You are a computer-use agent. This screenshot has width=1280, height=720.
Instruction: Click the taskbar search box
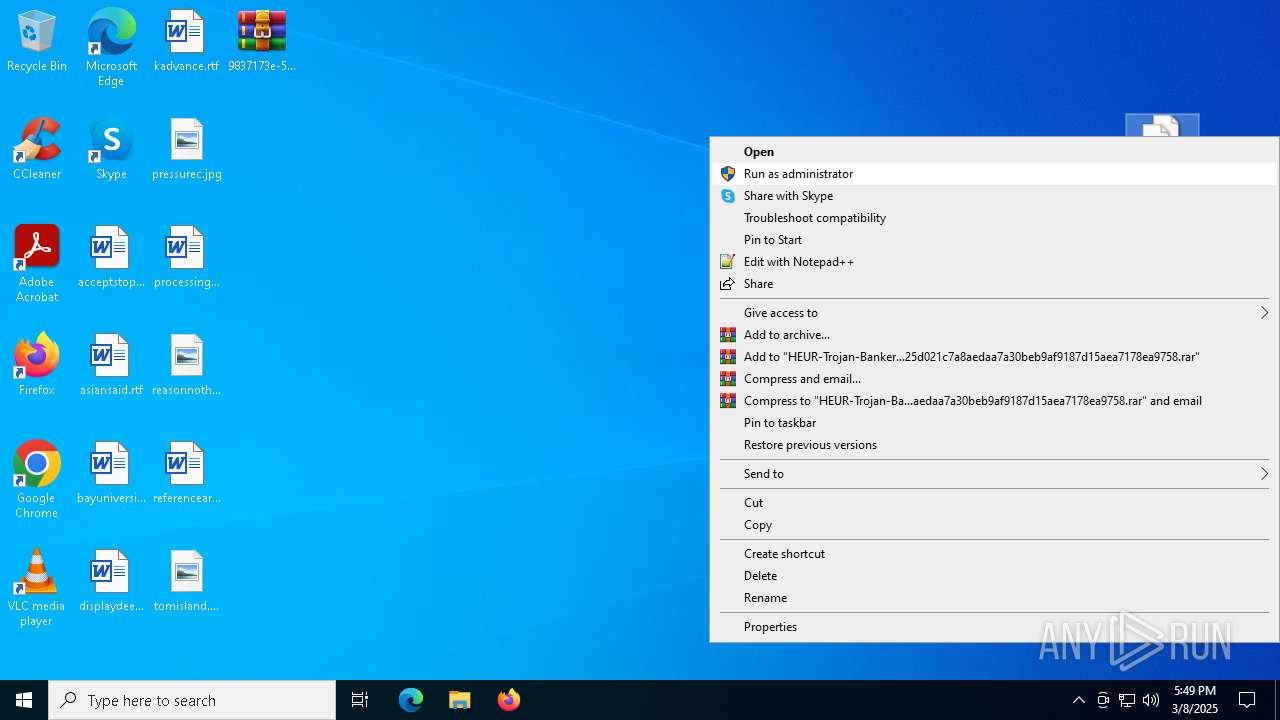tap(192, 700)
